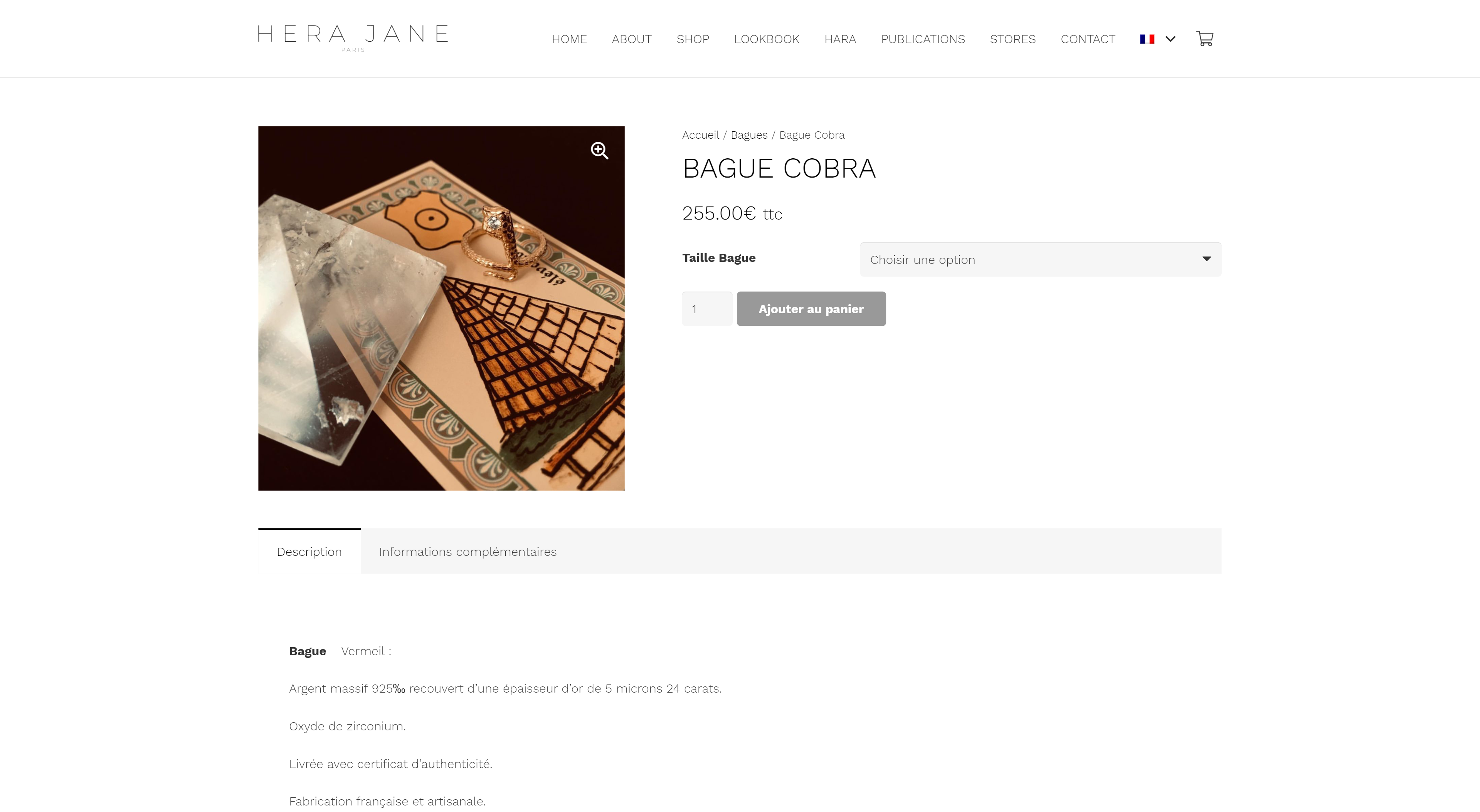Open the CONTACT menu item
1480x812 pixels.
click(x=1088, y=39)
